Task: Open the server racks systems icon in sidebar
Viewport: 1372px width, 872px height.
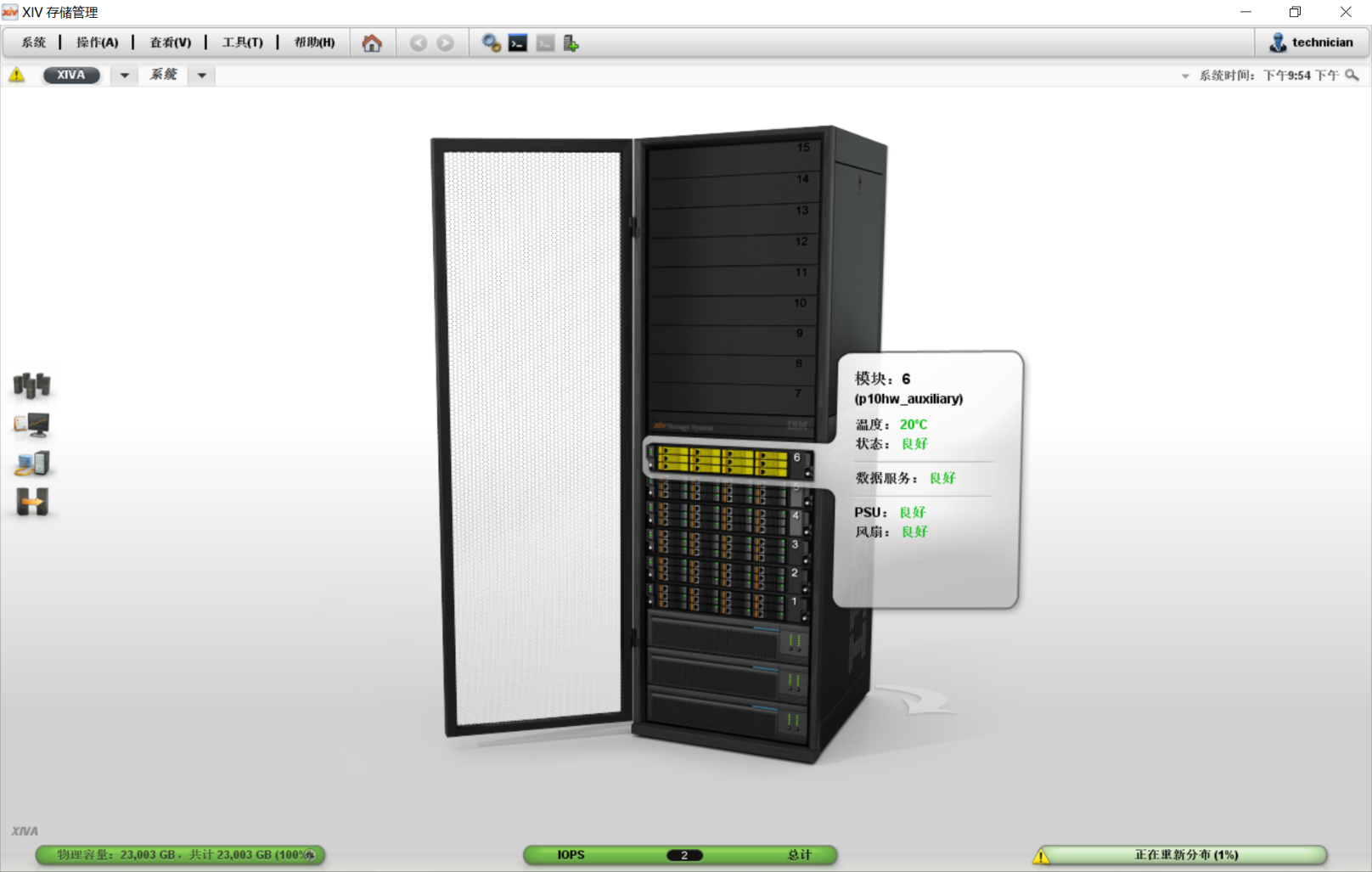Action: 32,385
